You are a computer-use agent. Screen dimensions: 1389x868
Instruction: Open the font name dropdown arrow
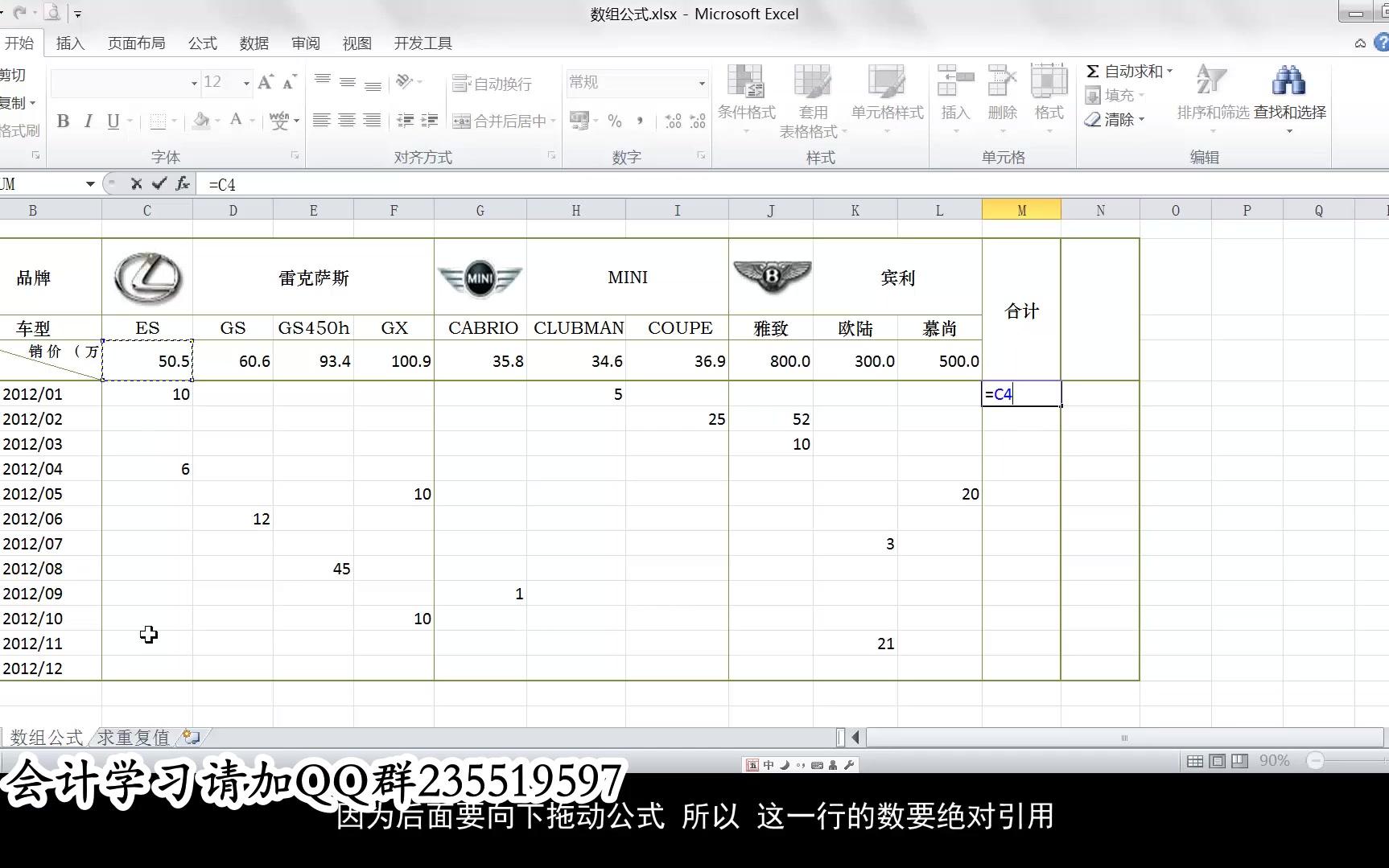click(194, 83)
